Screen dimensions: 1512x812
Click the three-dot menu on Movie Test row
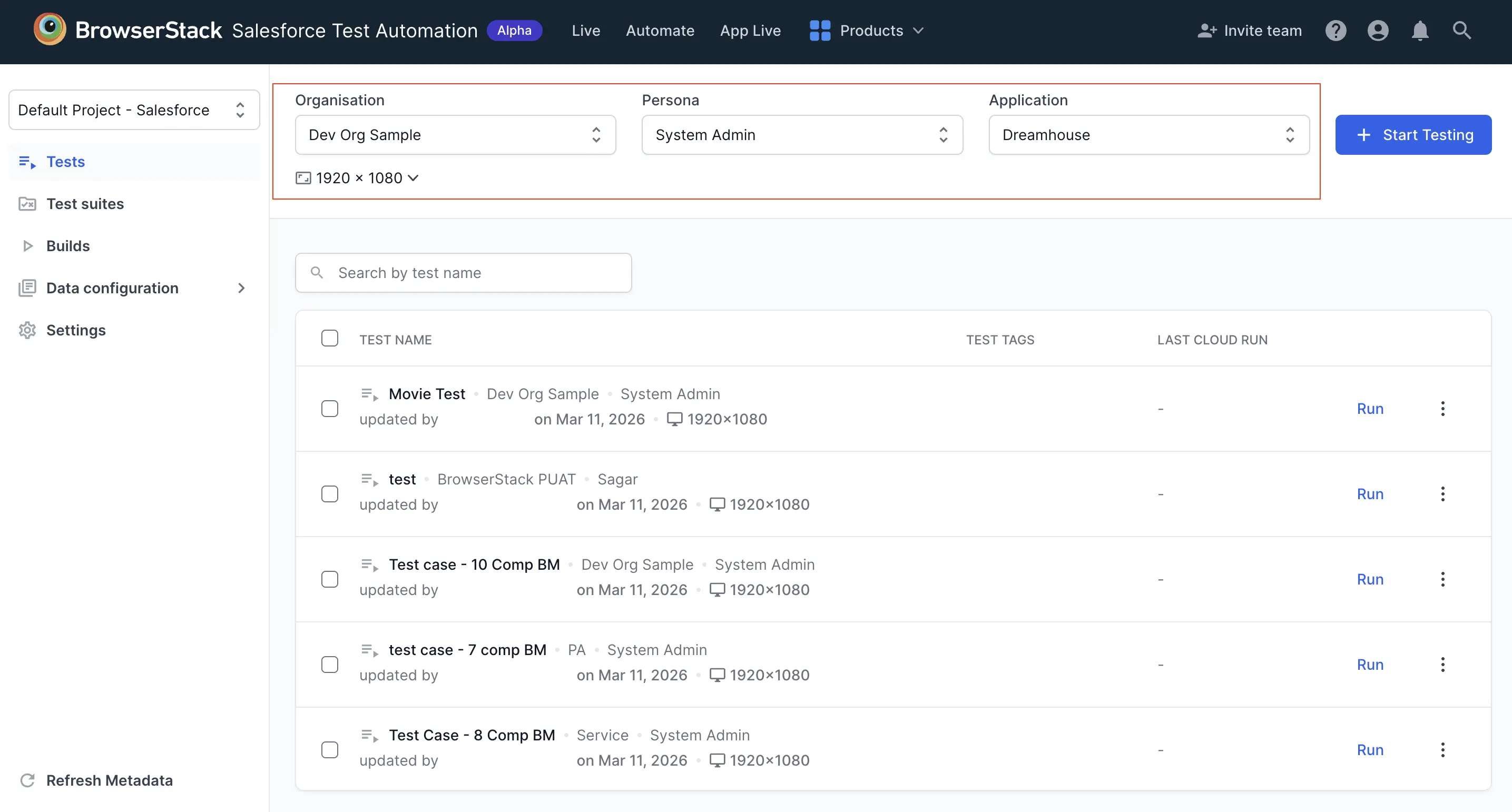1444,408
